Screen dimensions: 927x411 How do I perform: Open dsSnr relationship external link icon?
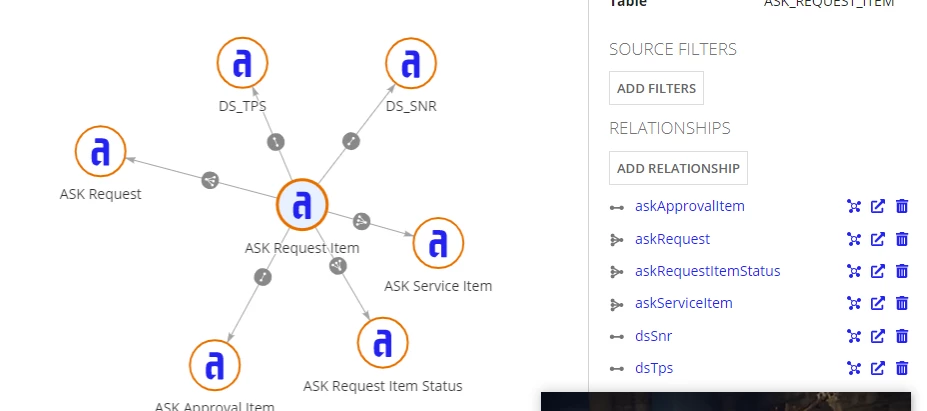click(878, 336)
